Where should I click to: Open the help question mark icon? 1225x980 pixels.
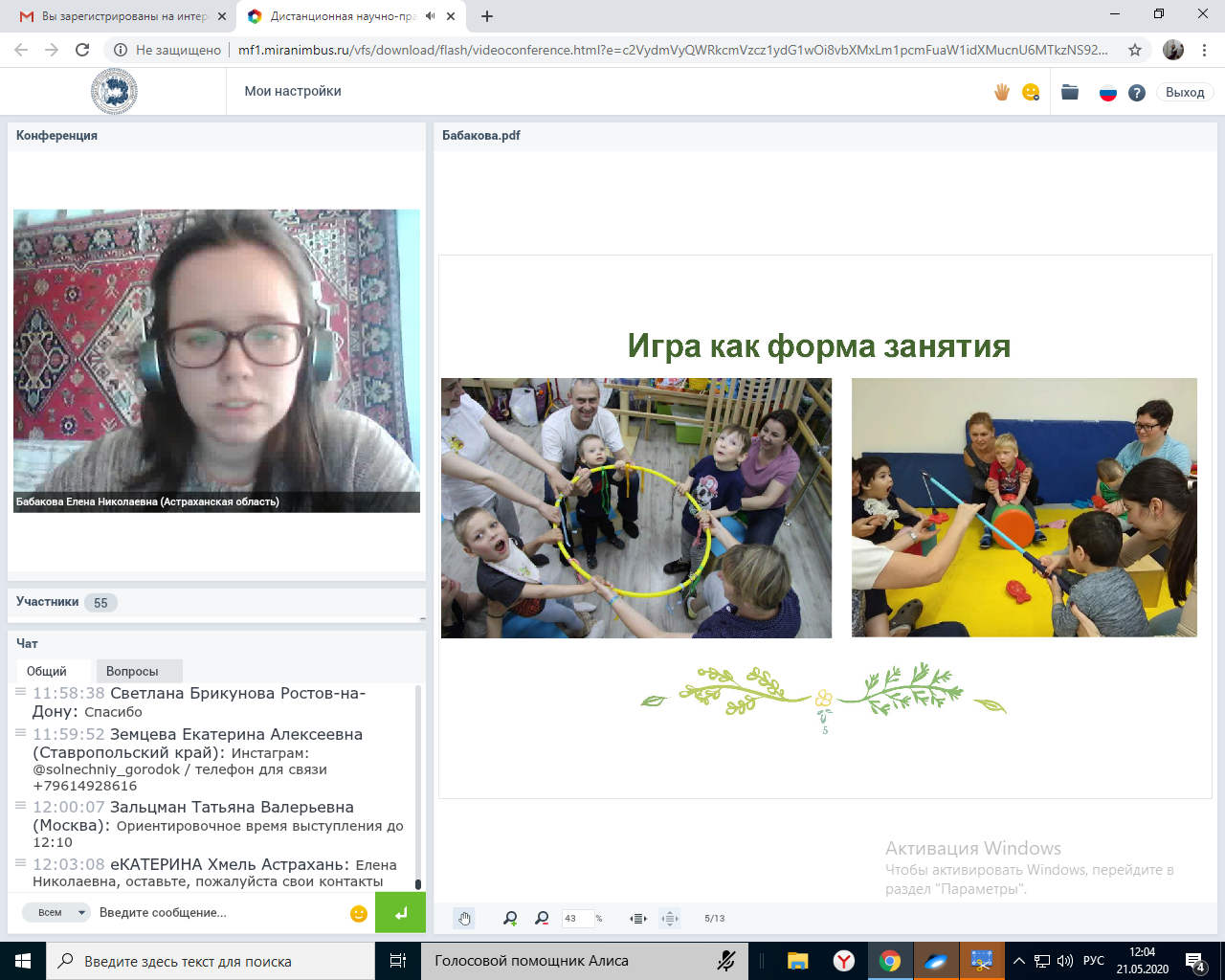coord(1137,93)
